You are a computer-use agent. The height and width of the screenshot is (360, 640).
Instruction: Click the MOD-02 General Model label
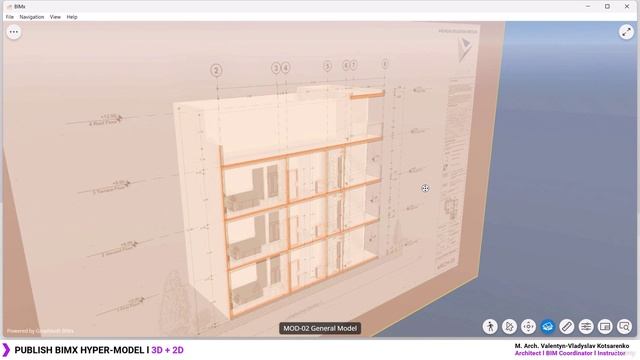tap(320, 328)
